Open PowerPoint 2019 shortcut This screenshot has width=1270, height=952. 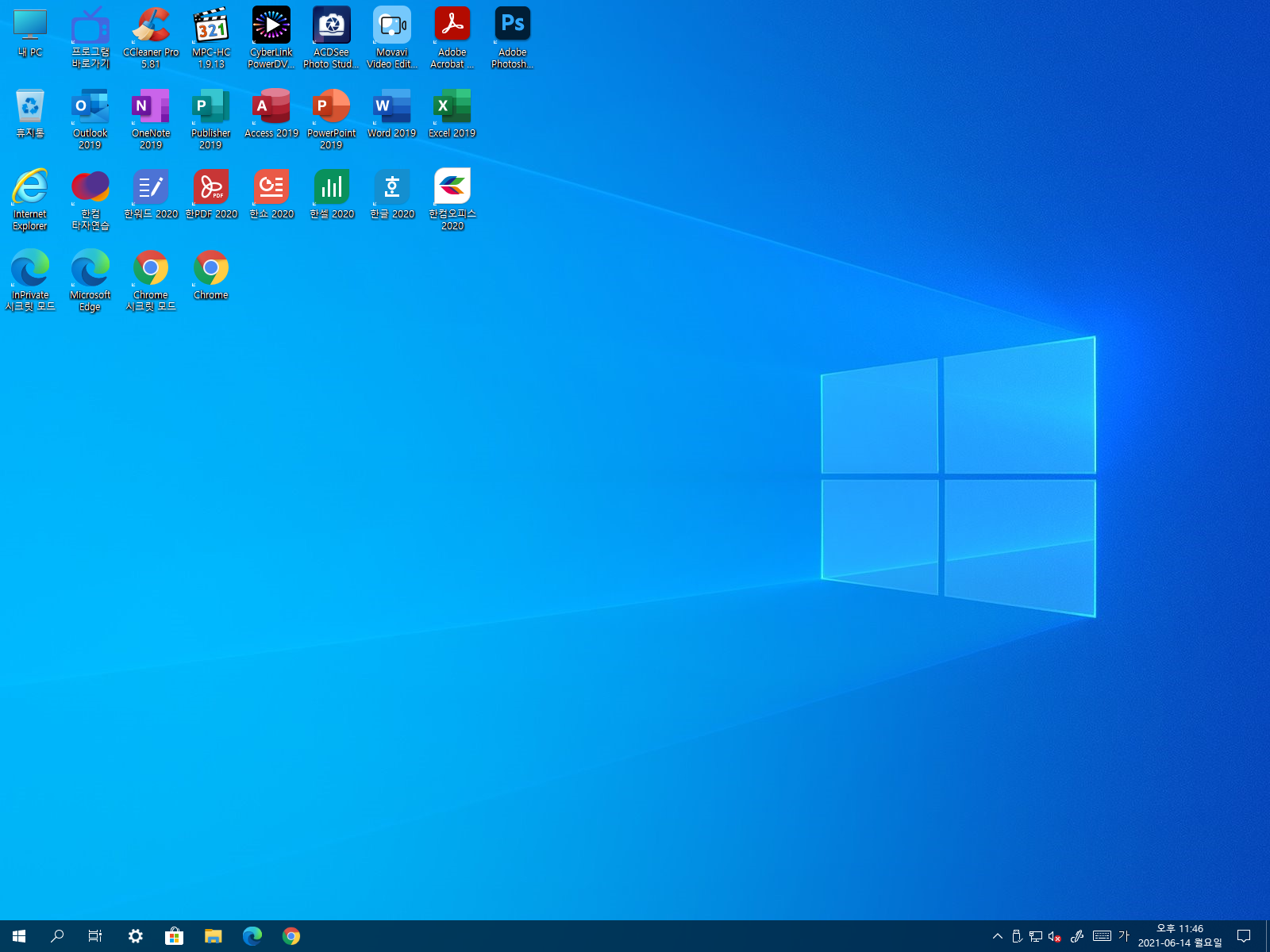coord(332,119)
